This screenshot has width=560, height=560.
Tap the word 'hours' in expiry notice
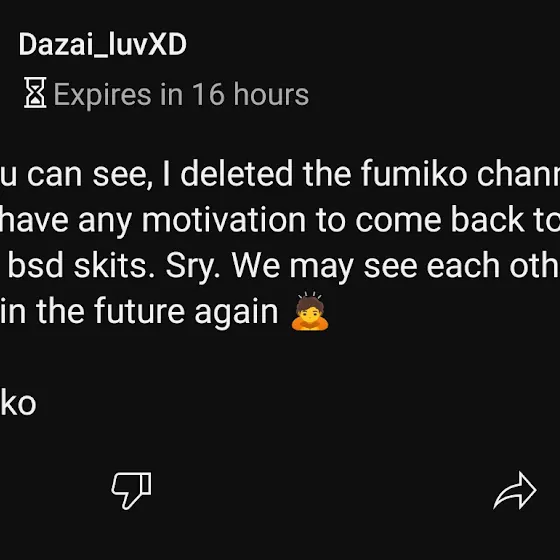point(271,94)
